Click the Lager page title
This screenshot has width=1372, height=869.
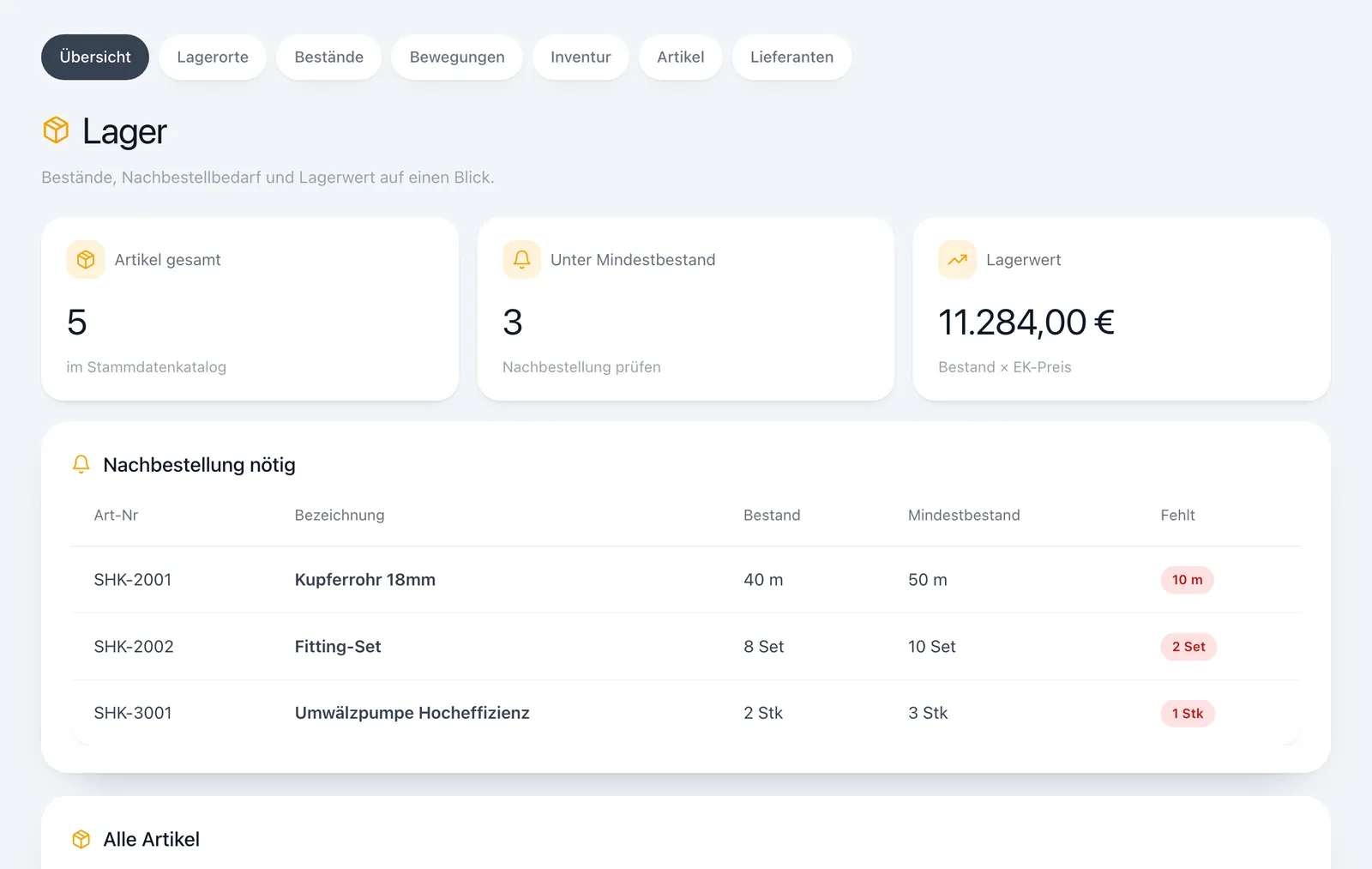(x=124, y=131)
